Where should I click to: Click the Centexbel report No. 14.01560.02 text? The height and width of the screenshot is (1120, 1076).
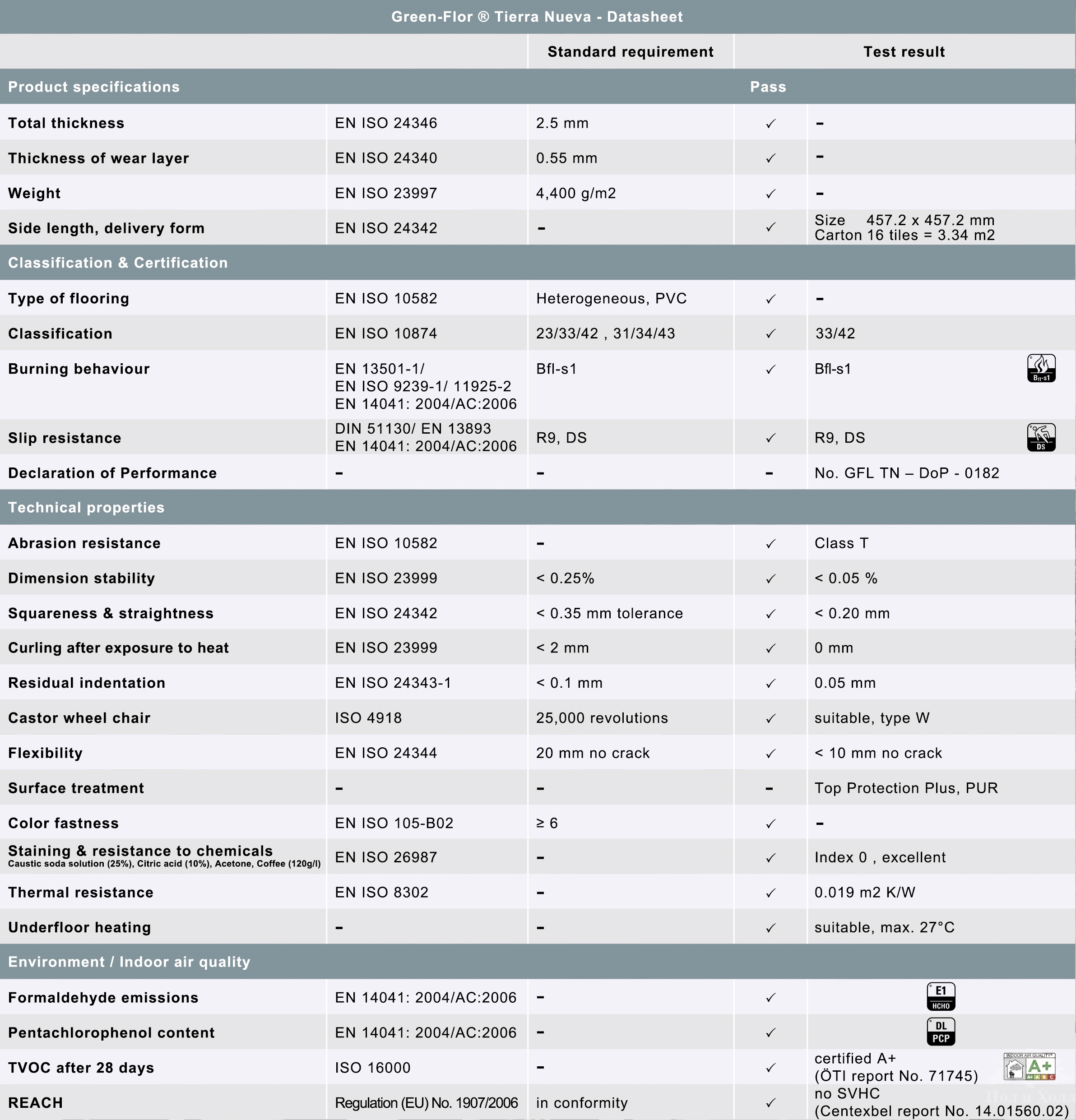pyautogui.click(x=941, y=1111)
